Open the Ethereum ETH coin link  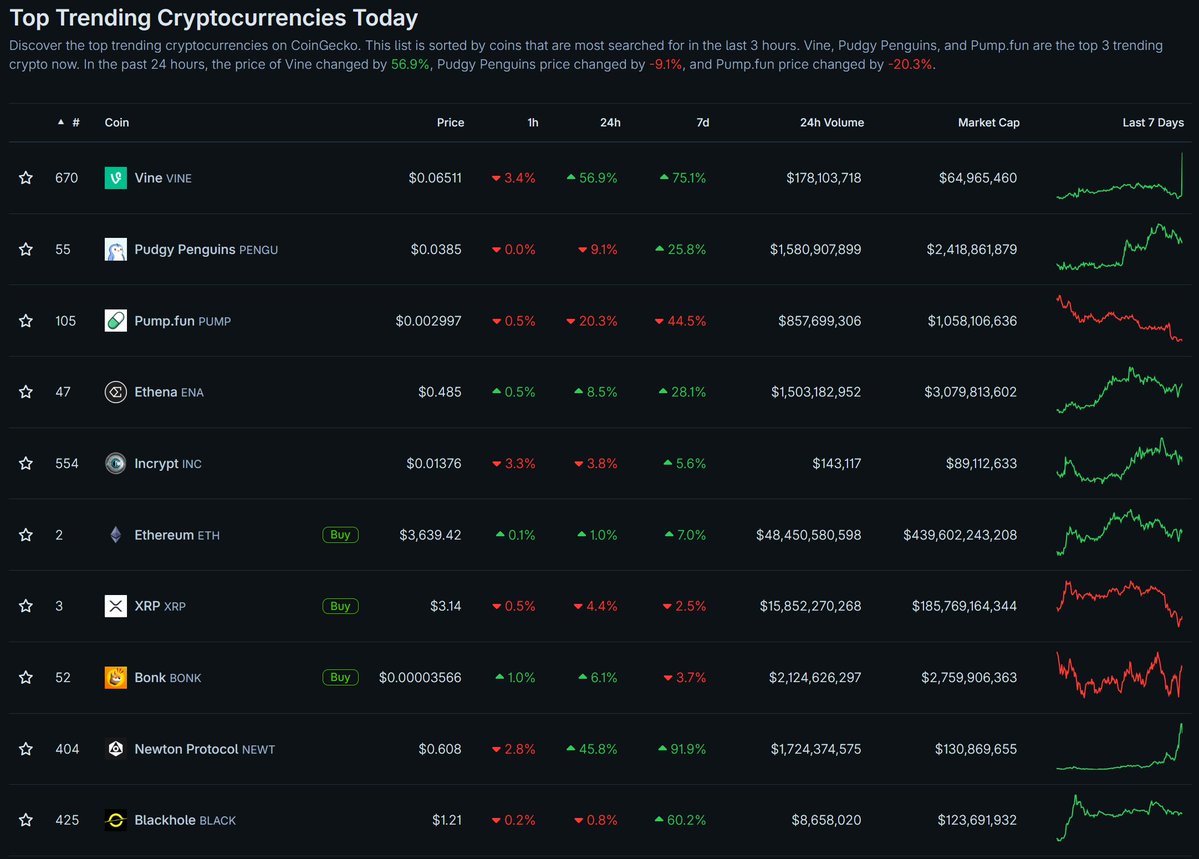177,535
